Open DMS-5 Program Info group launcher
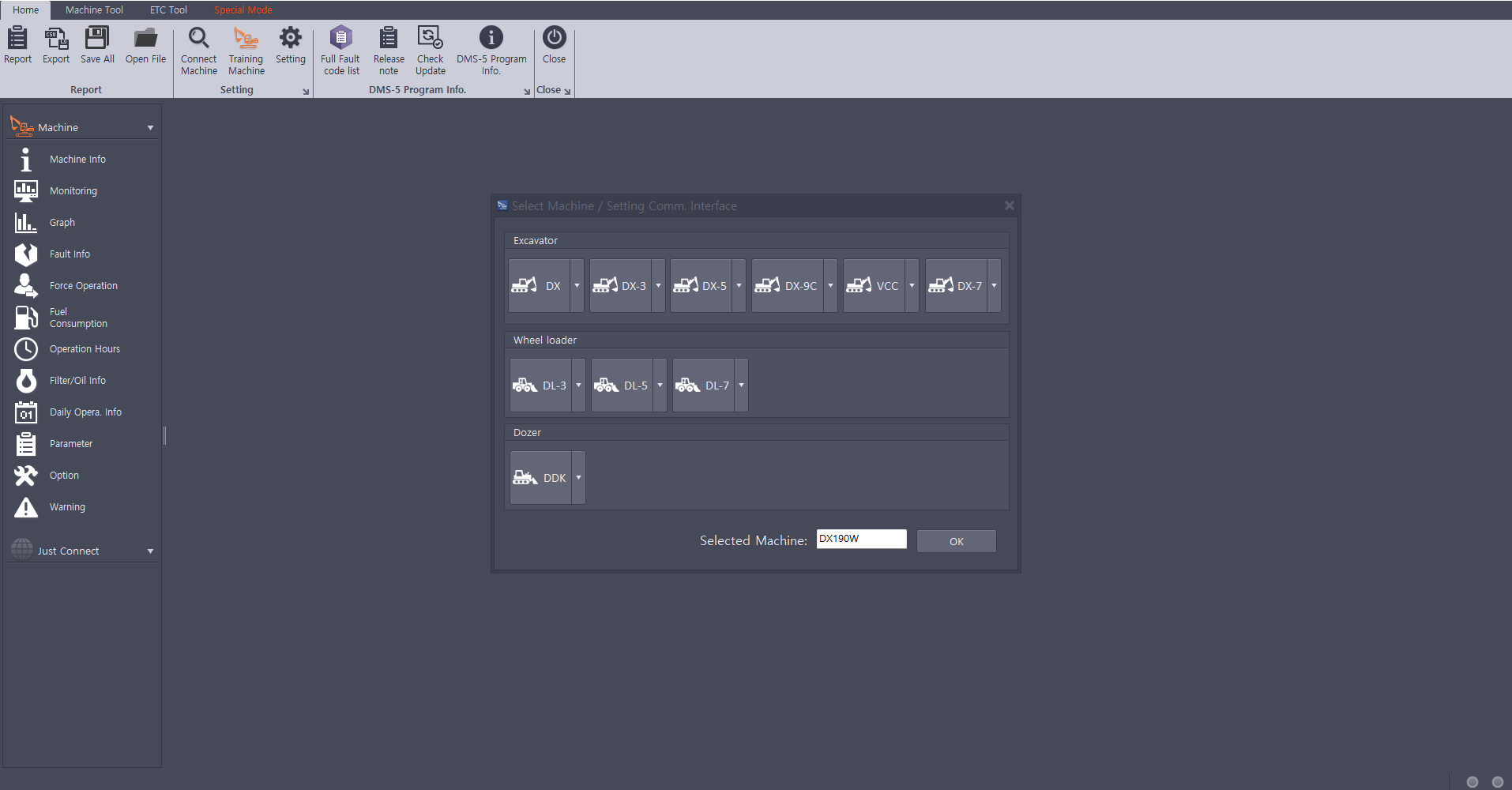This screenshot has width=1512, height=790. tap(527, 92)
